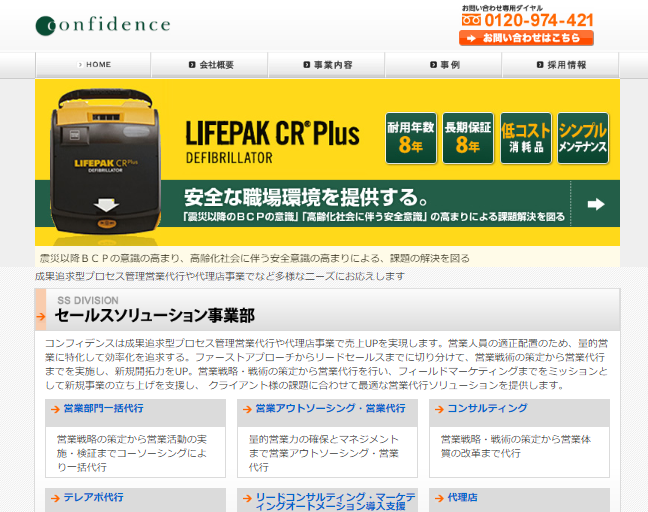Open the コンサルティング link
The image size is (648, 512).
click(x=487, y=408)
